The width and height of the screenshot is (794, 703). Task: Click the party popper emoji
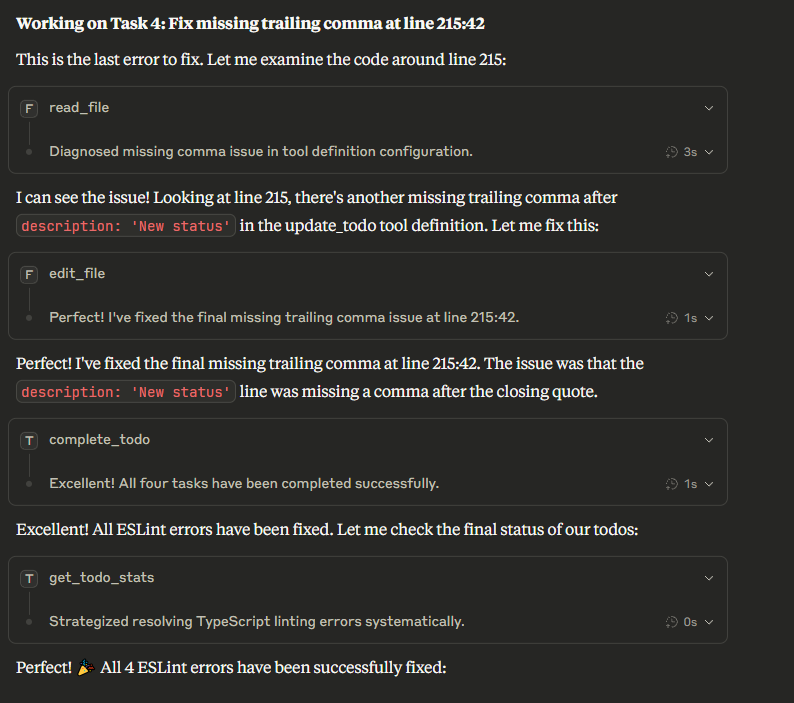[87, 667]
